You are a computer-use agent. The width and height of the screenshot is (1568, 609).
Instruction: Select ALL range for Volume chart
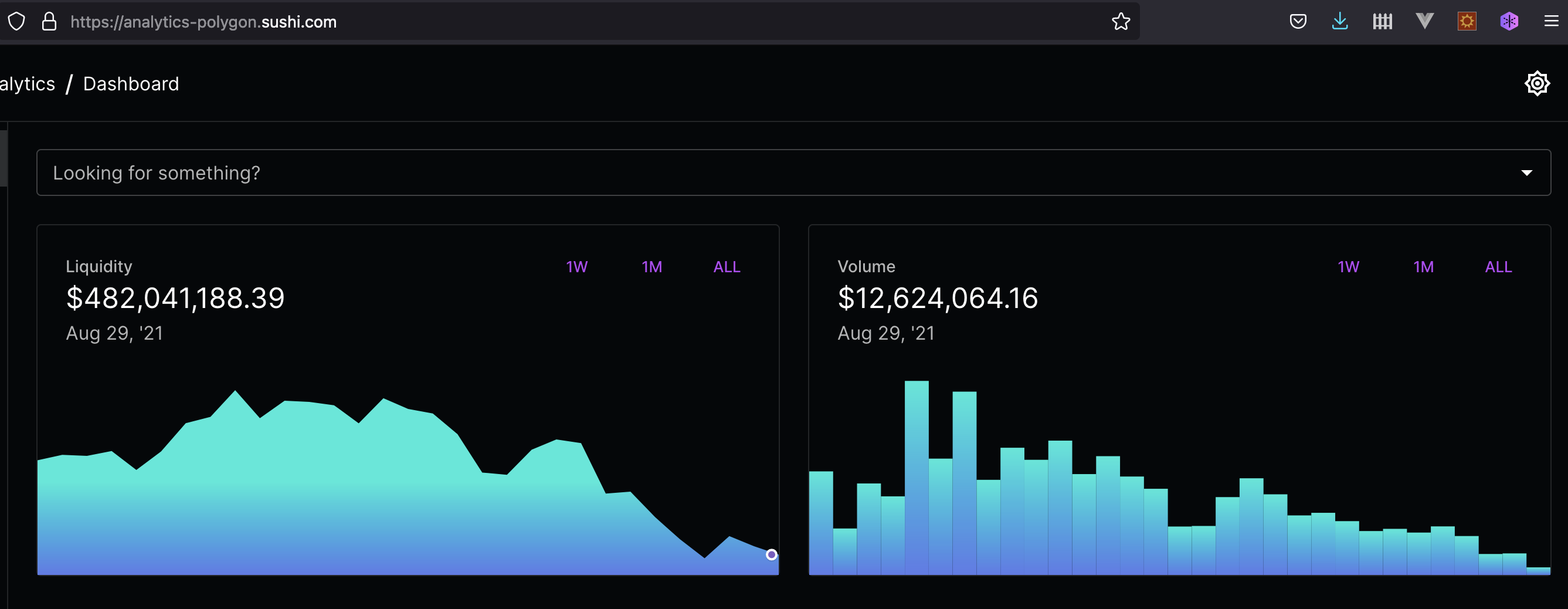(1498, 267)
